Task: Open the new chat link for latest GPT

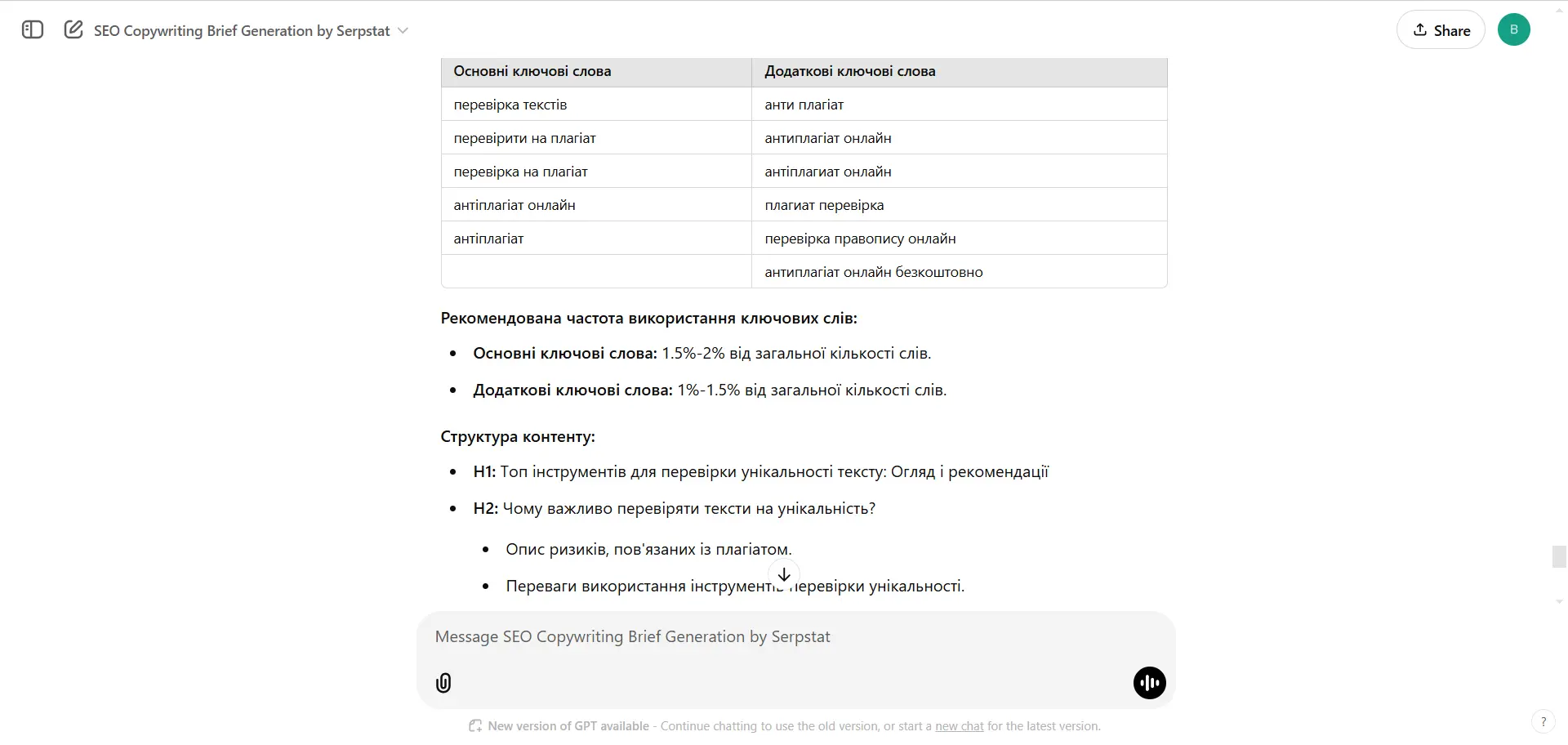Action: coord(958,725)
